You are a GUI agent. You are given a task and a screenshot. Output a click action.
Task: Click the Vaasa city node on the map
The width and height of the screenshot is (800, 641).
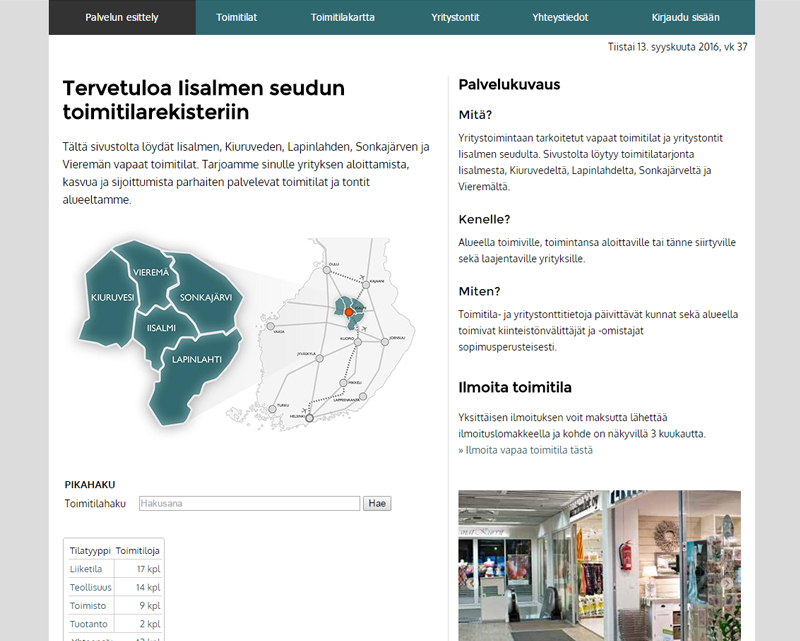270,326
